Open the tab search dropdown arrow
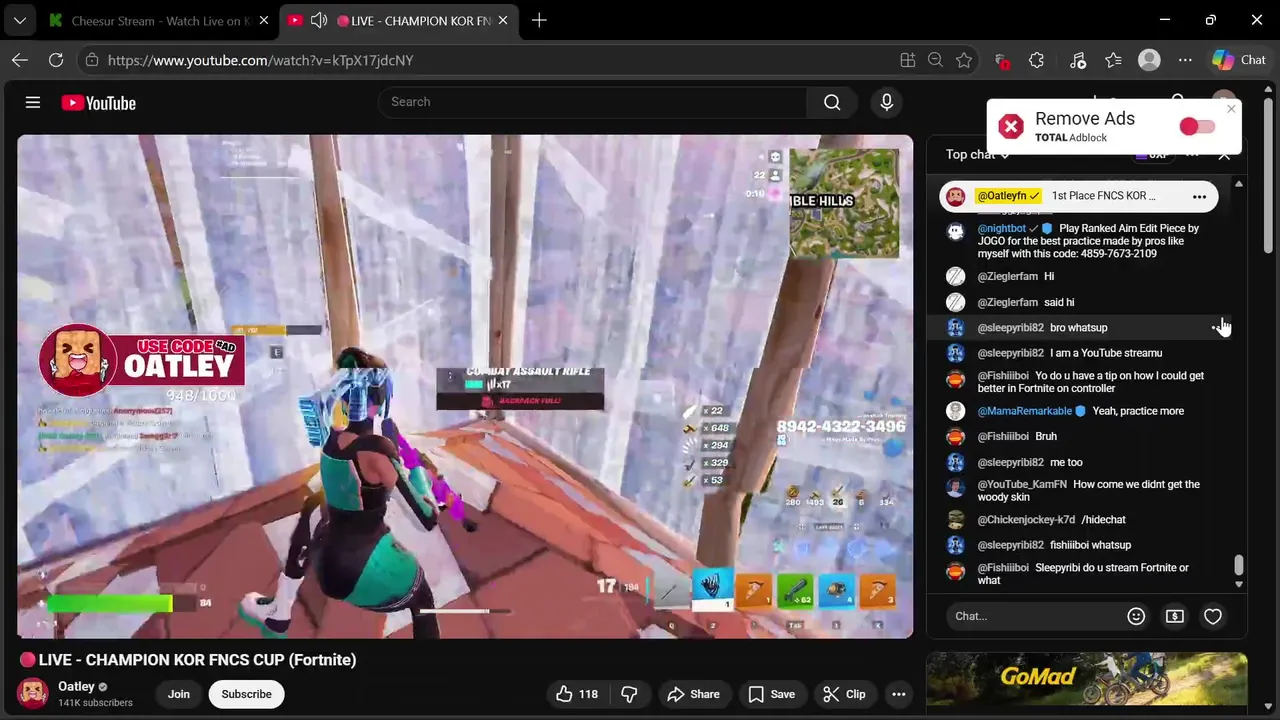This screenshot has width=1280, height=720. [x=19, y=20]
